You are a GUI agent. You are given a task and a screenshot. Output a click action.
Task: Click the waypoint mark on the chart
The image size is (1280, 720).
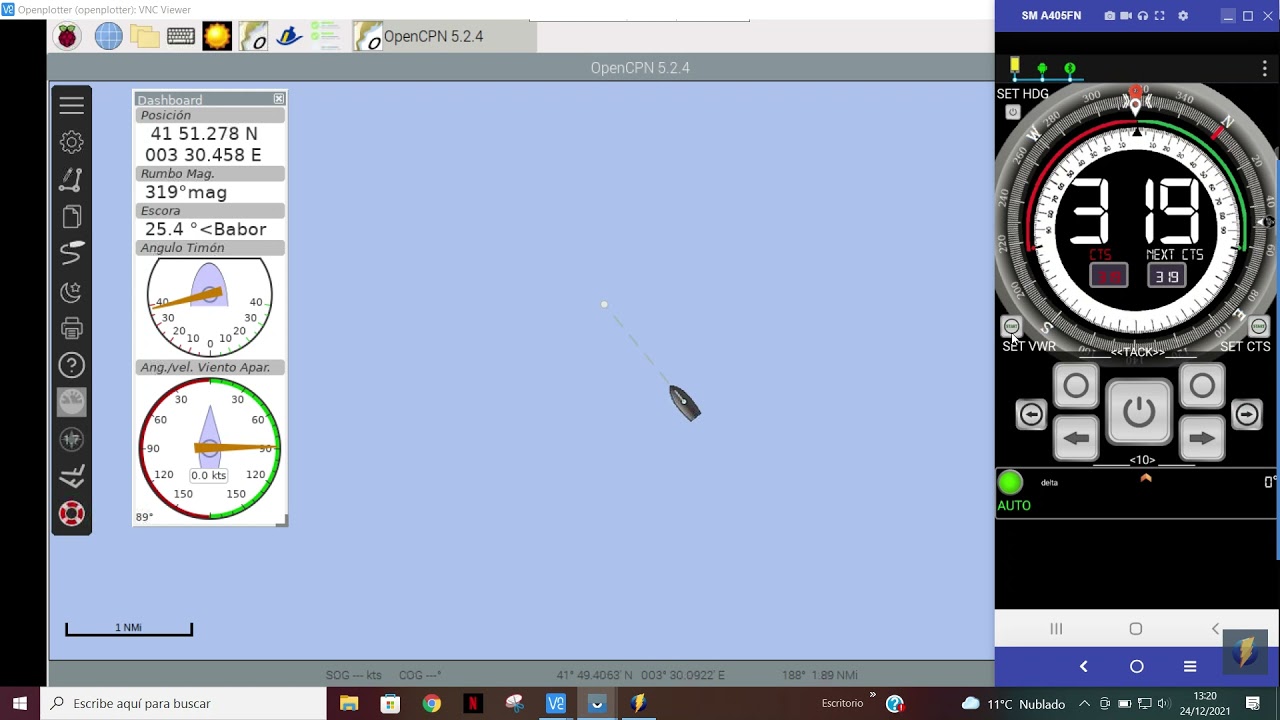point(604,304)
